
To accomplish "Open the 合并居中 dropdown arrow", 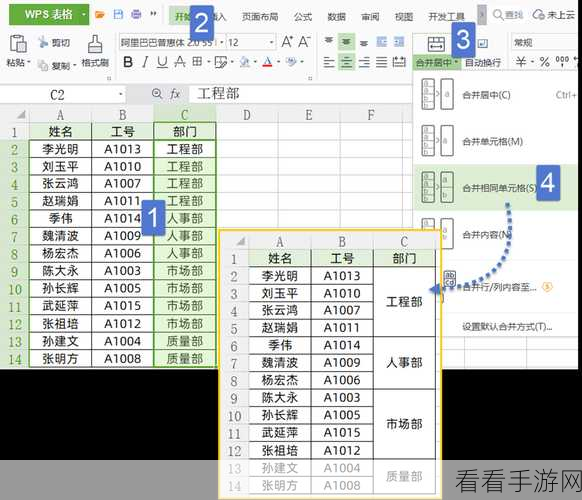I will 456,62.
